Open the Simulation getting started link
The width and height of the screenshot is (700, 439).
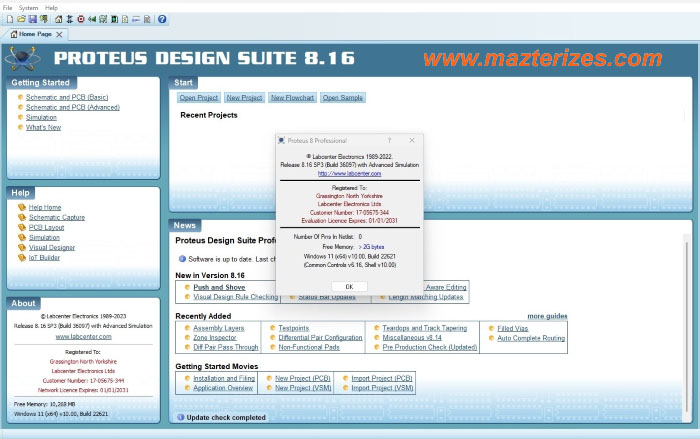click(41, 117)
